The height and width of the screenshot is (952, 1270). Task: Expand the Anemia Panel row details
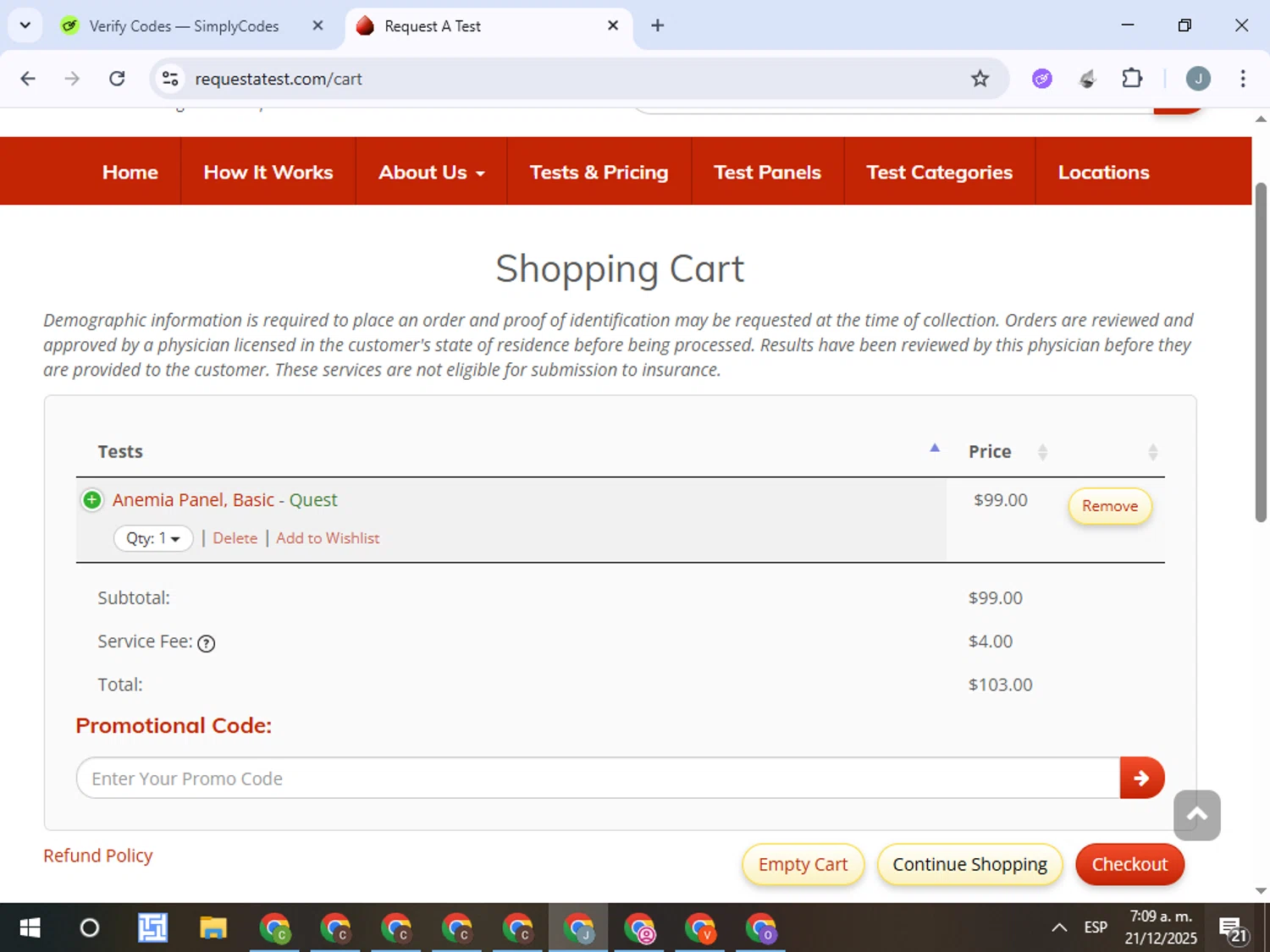91,500
